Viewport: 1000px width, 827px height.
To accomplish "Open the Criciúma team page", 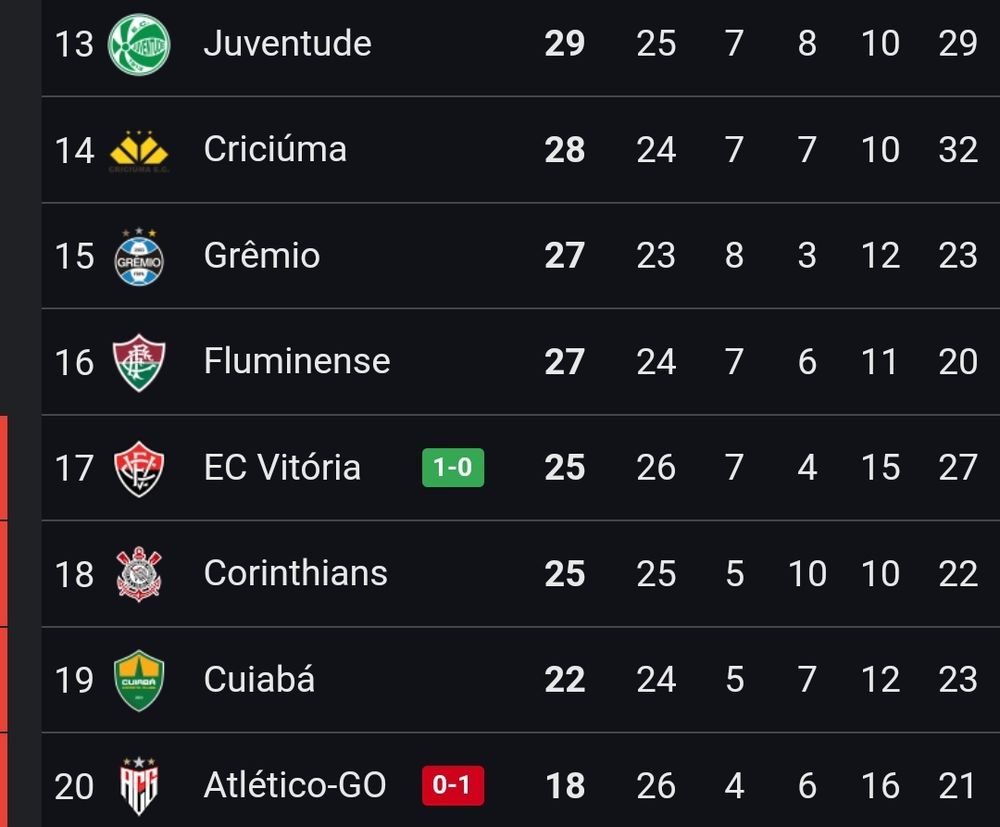I will click(x=275, y=150).
